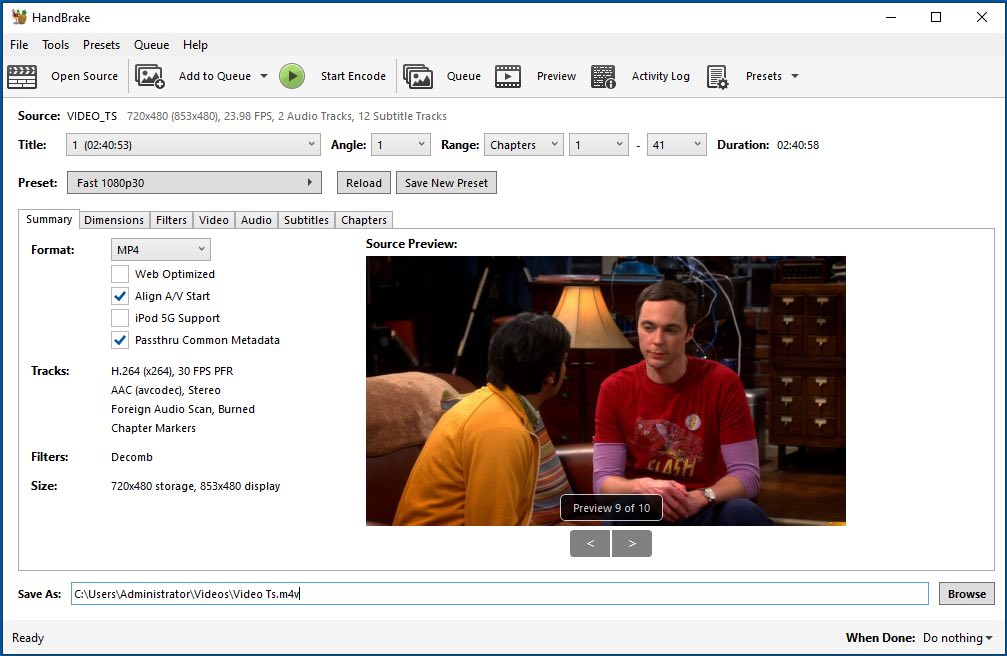This screenshot has height=656, width=1007.
Task: Click the Presets gear list icon
Action: 717,76
